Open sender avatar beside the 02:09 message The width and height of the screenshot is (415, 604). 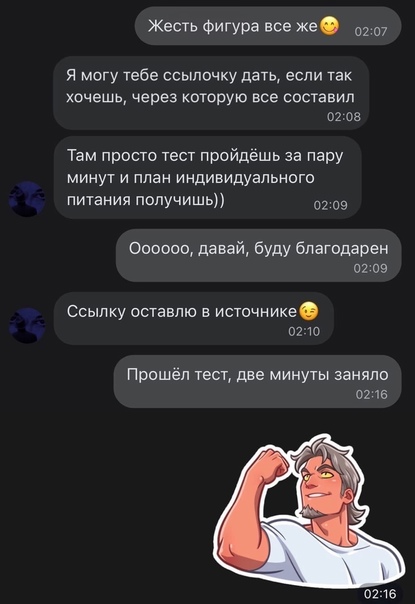[x=27, y=199]
